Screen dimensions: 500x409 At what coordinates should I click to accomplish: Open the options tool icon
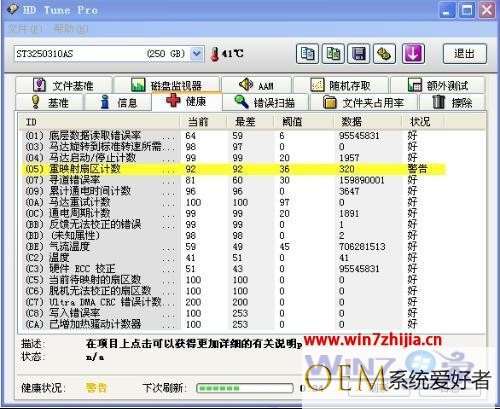[x=384, y=53]
